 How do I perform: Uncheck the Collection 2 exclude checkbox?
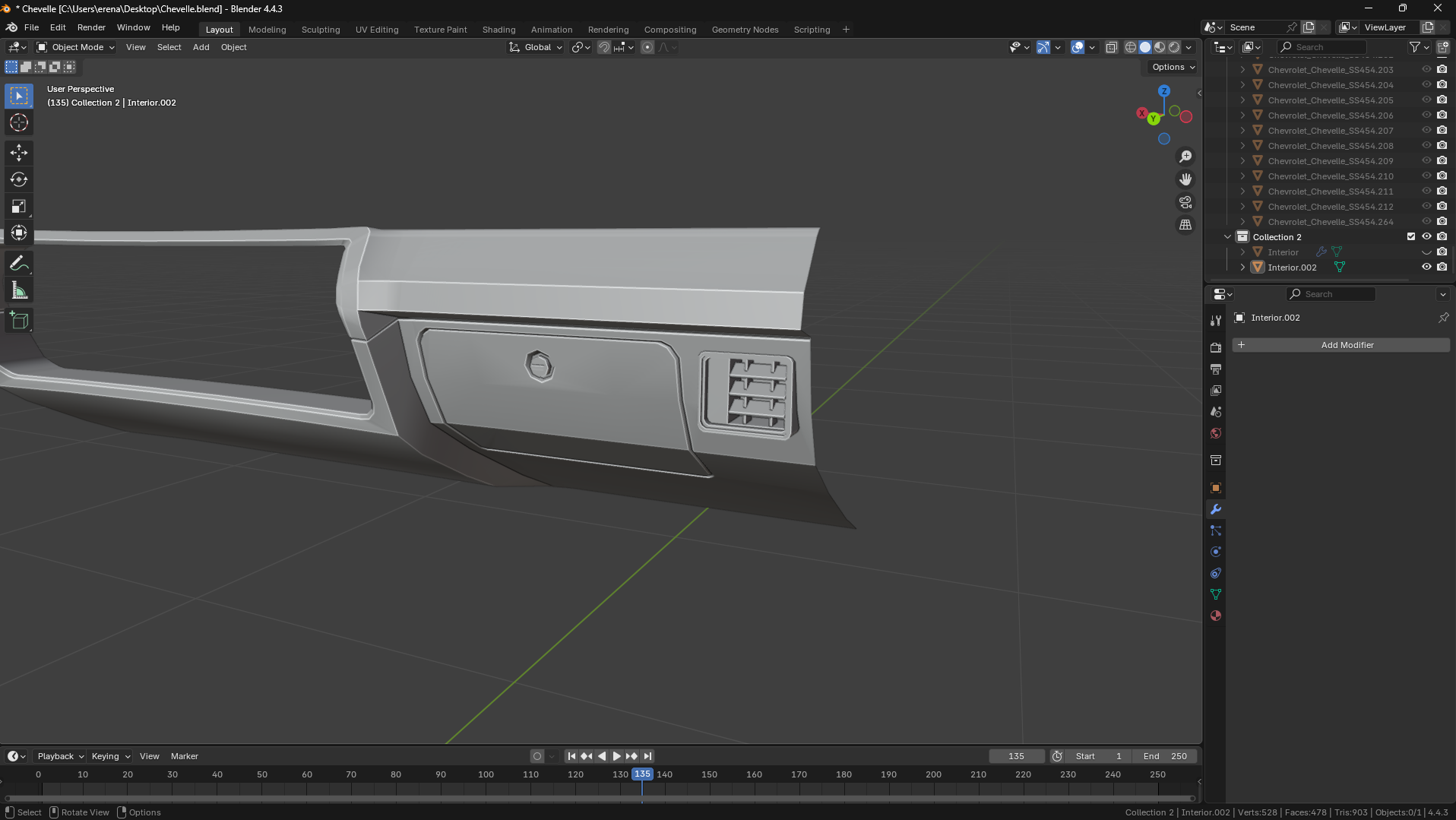(x=1411, y=236)
